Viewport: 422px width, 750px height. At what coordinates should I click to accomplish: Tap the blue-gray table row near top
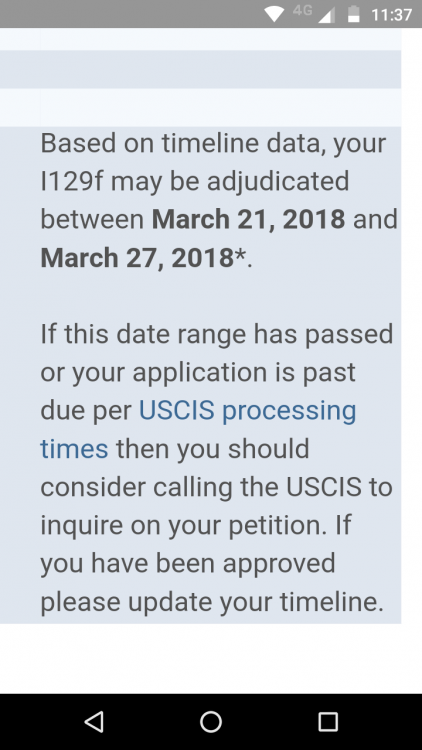point(200,69)
